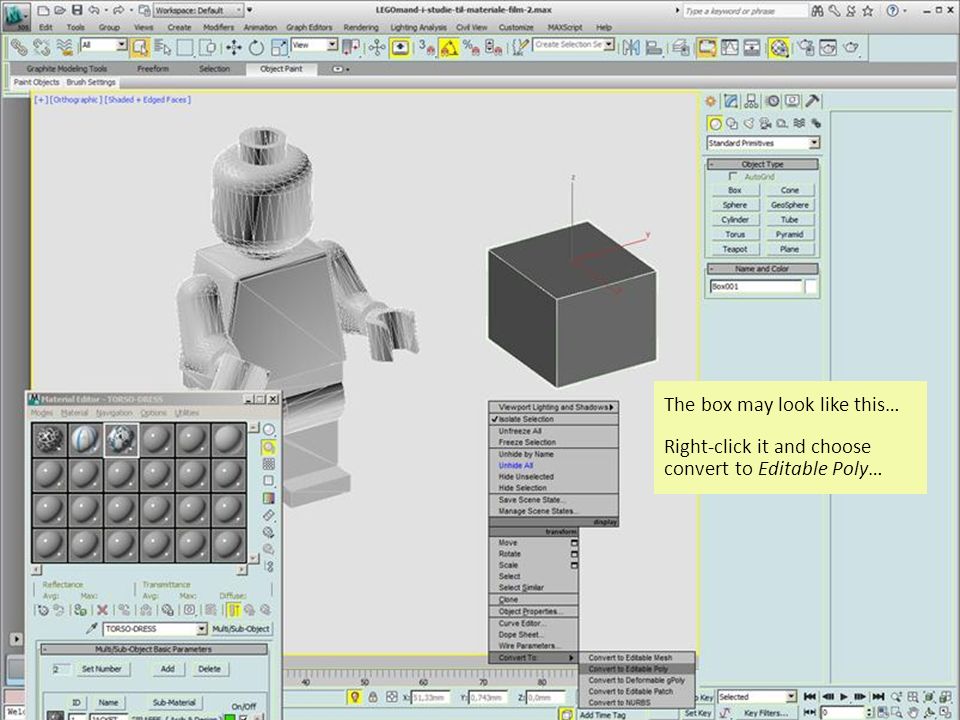This screenshot has width=960, height=720.
Task: Toggle the selection lock padlock icon
Action: (x=373, y=697)
